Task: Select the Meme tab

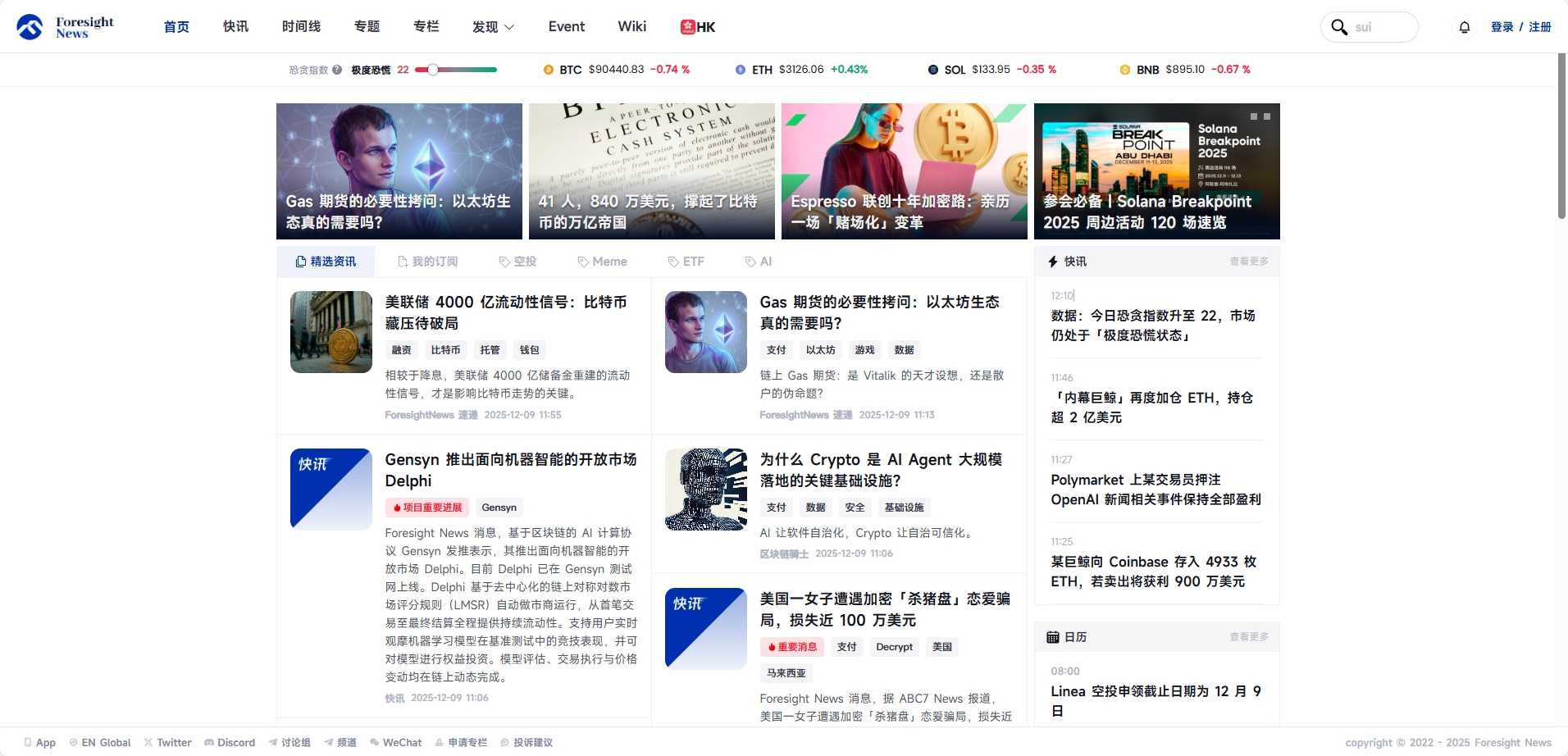Action: click(x=602, y=262)
